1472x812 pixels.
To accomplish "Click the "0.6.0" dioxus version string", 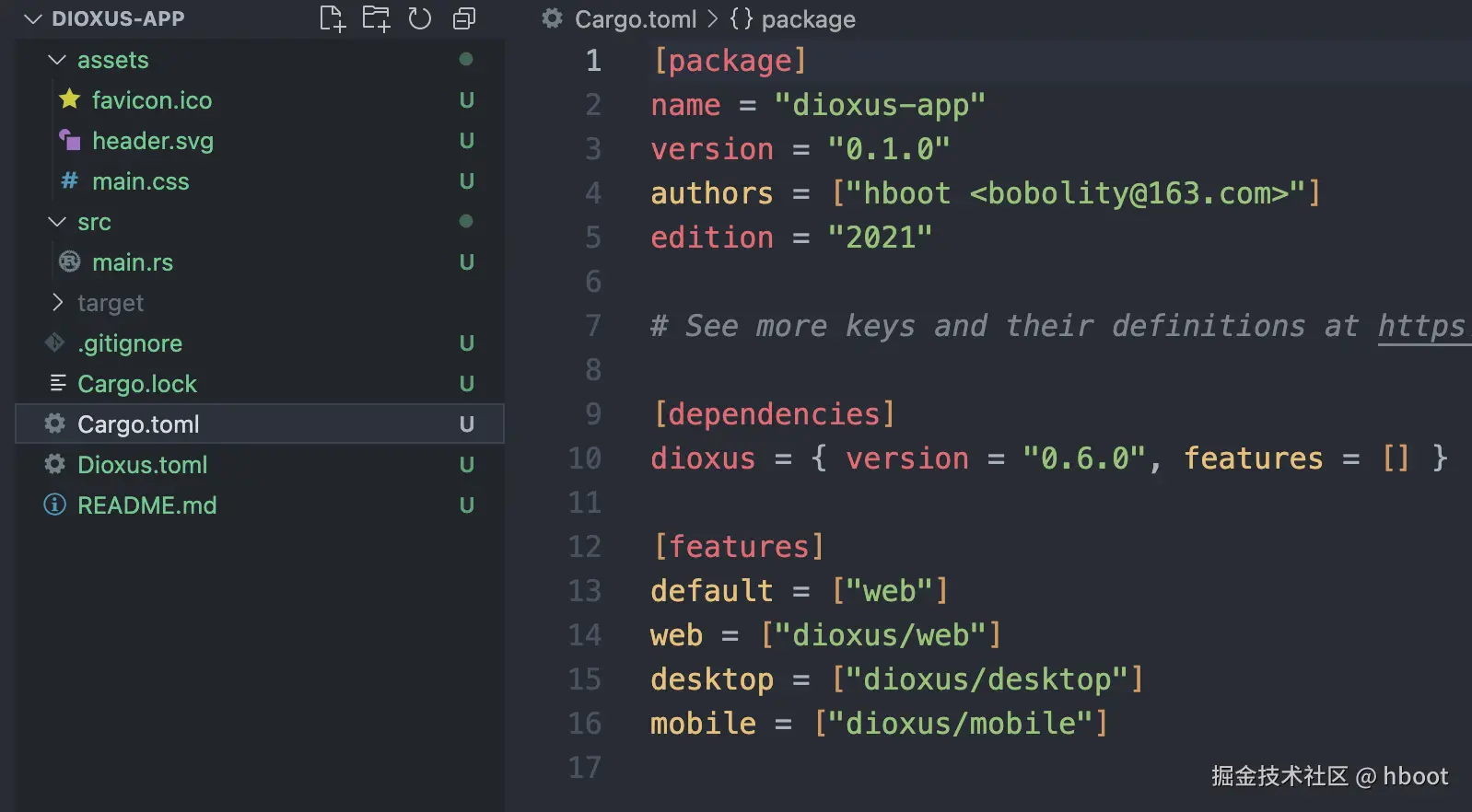I will point(1084,458).
